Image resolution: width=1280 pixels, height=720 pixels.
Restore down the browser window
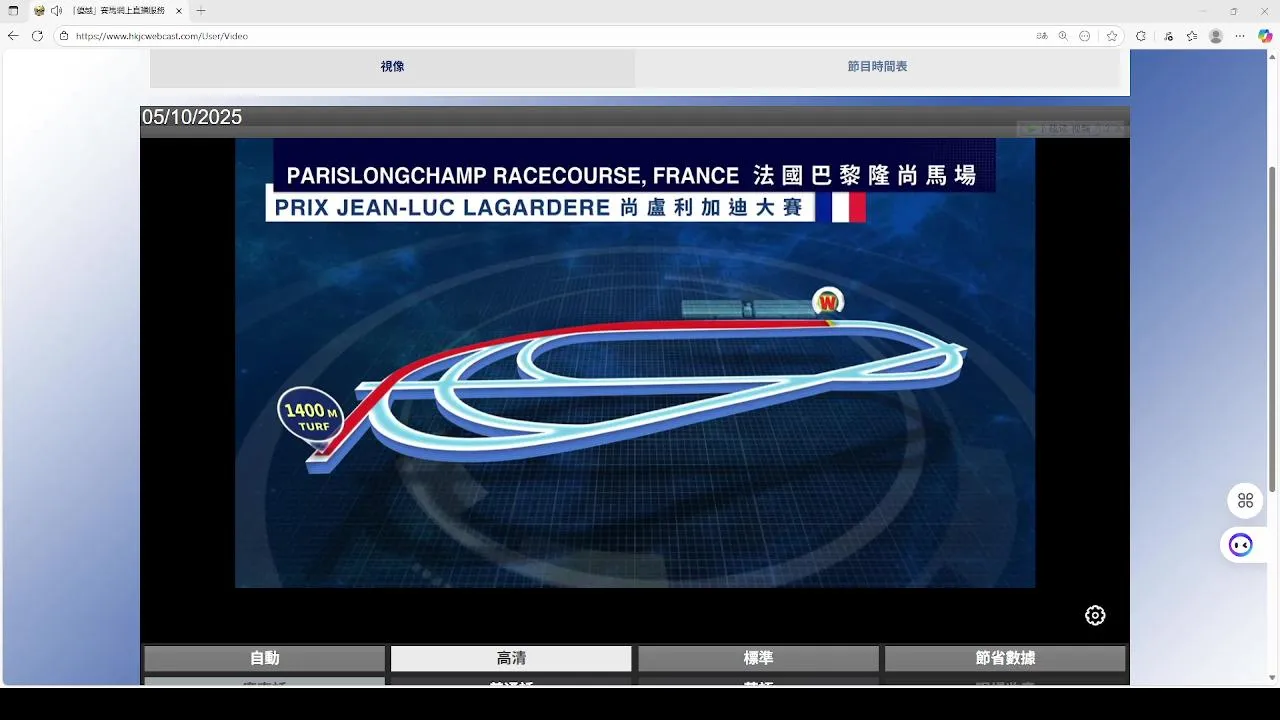coord(1233,11)
